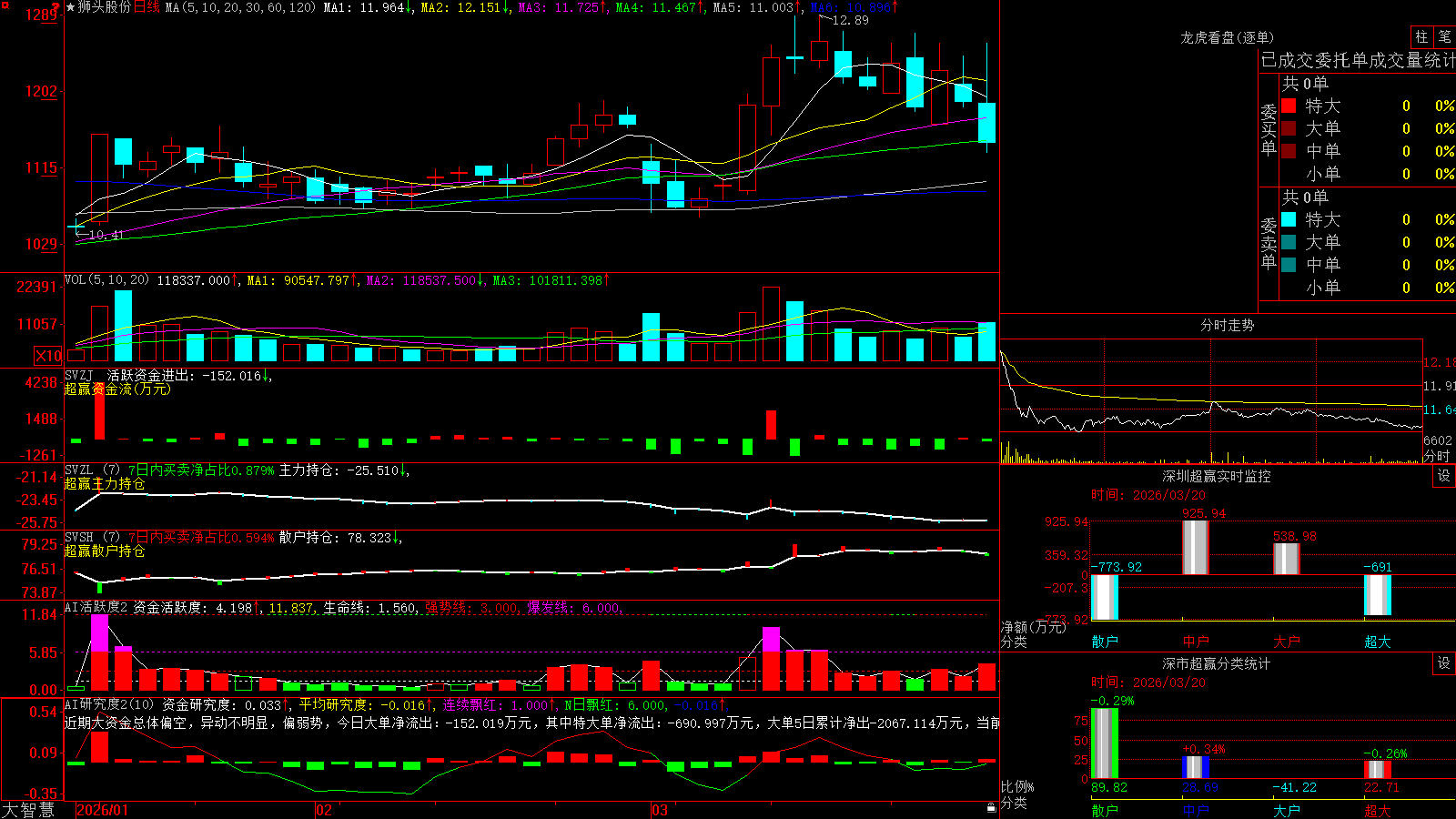Click the 03 month marker on date axis

[x=660, y=810]
